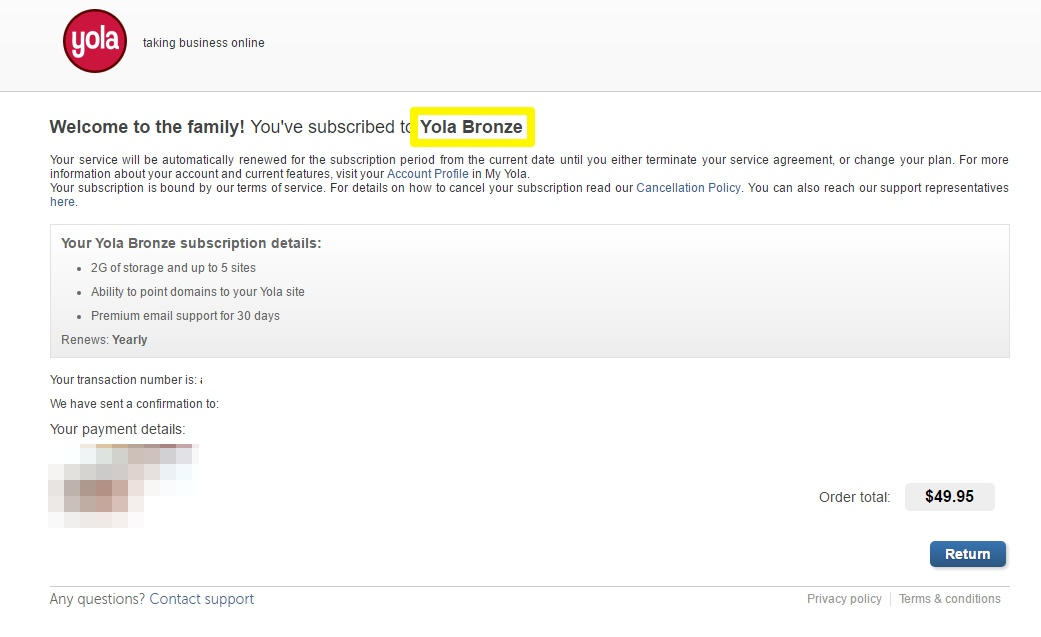Screen dimensions: 1041x637
Task: Click the 'here' support representatives link
Action: coord(62,202)
